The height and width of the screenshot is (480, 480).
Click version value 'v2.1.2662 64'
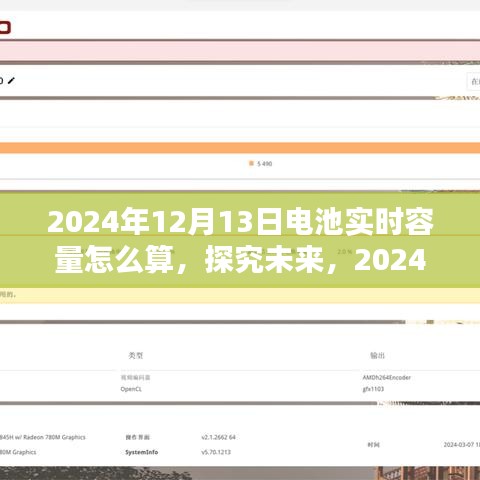[218, 437]
